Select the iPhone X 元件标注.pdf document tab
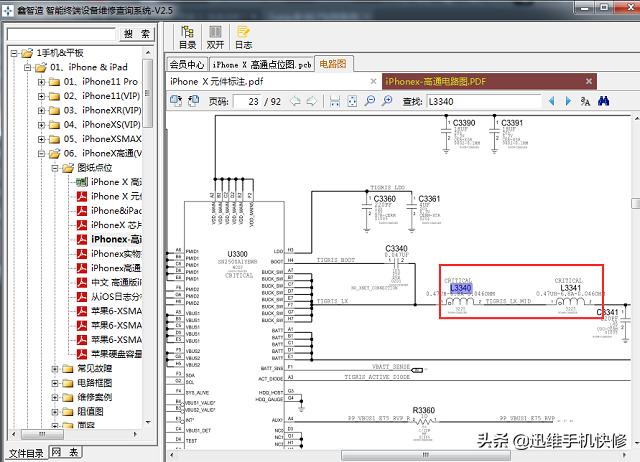Viewport: 640px width, 462px height. 273,81
